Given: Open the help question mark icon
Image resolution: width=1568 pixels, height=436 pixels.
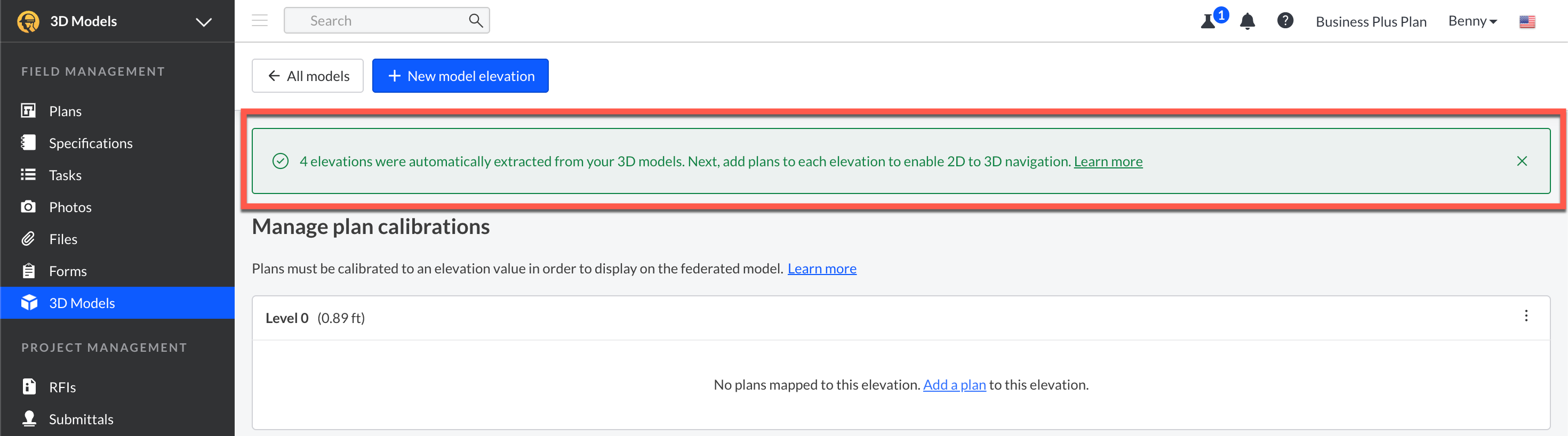Looking at the screenshot, I should (1285, 21).
